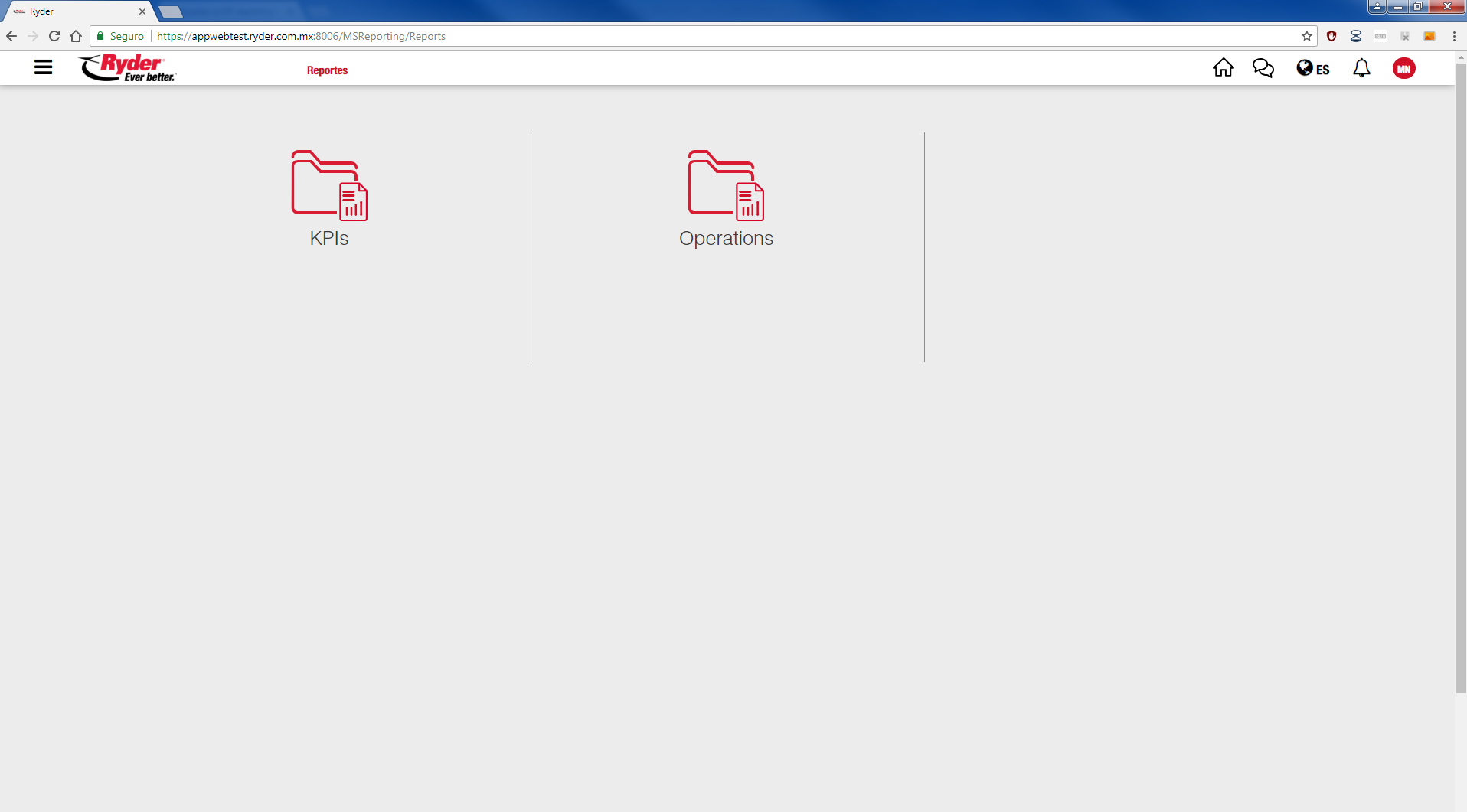Viewport: 1467px width, 812px height.
Task: Click the browser home button
Action: pos(76,36)
